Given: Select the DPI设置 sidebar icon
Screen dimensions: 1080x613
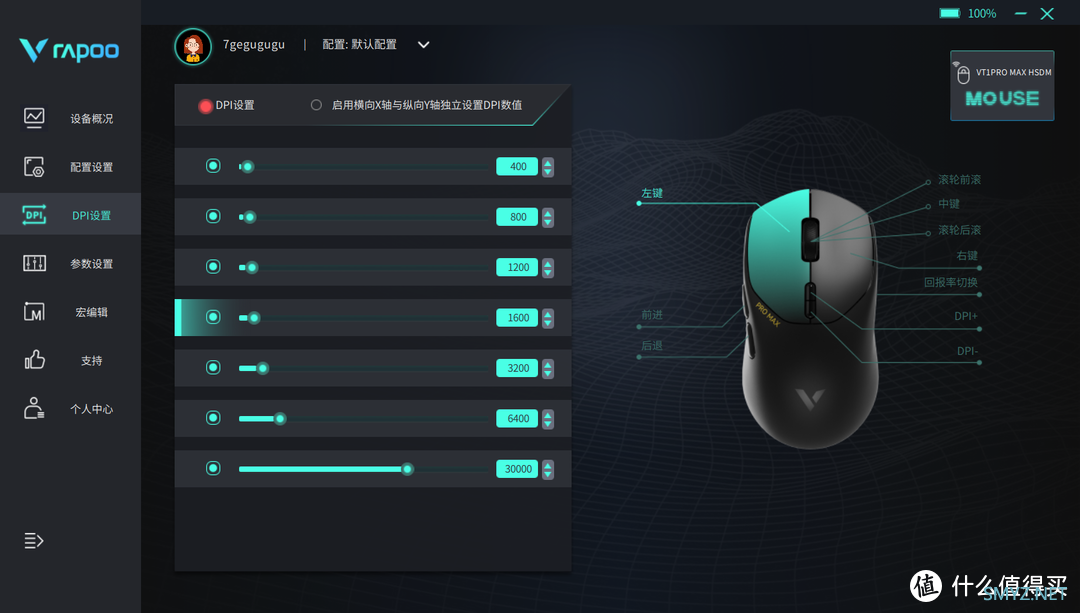Looking at the screenshot, I should point(34,215).
